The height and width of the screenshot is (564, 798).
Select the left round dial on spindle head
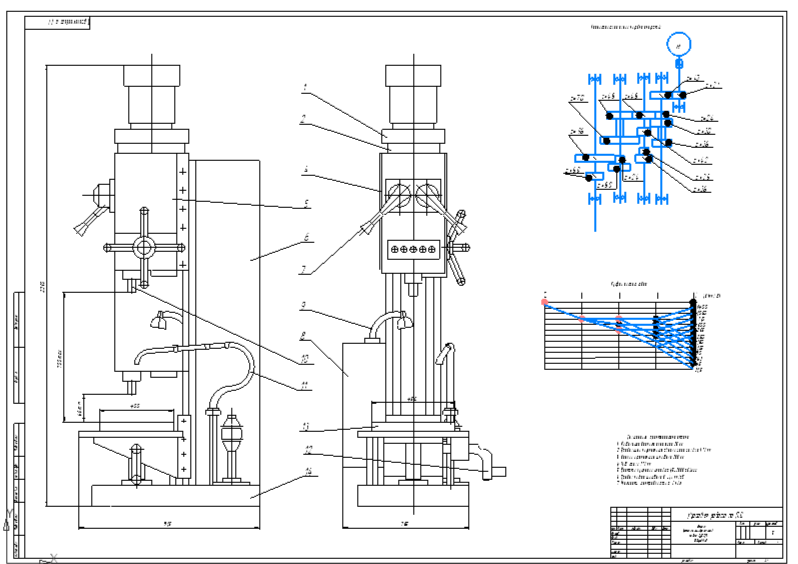click(x=399, y=194)
